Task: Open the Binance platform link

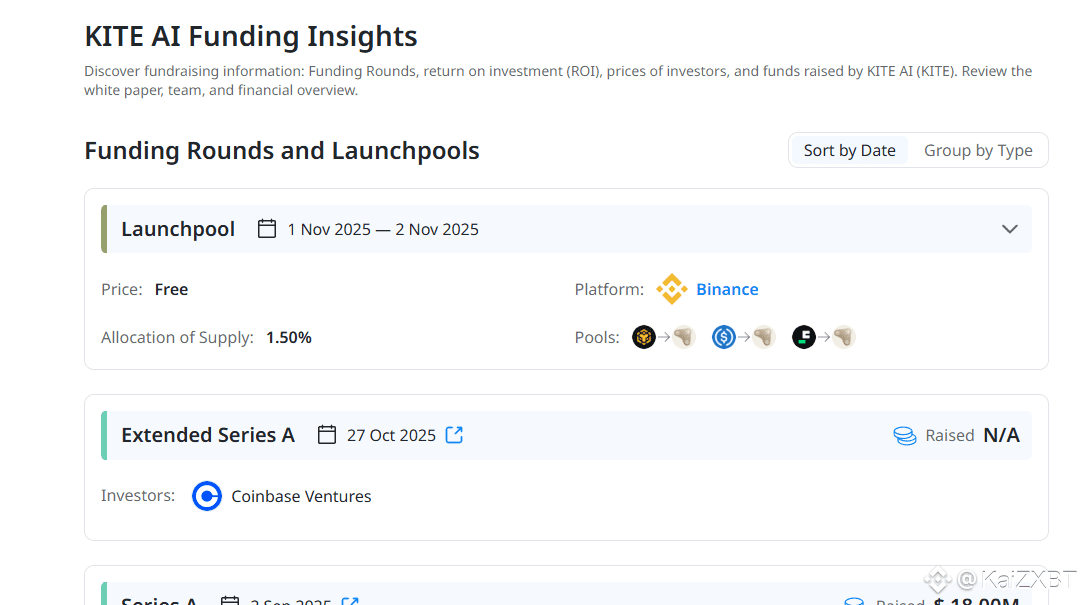Action: coord(727,289)
